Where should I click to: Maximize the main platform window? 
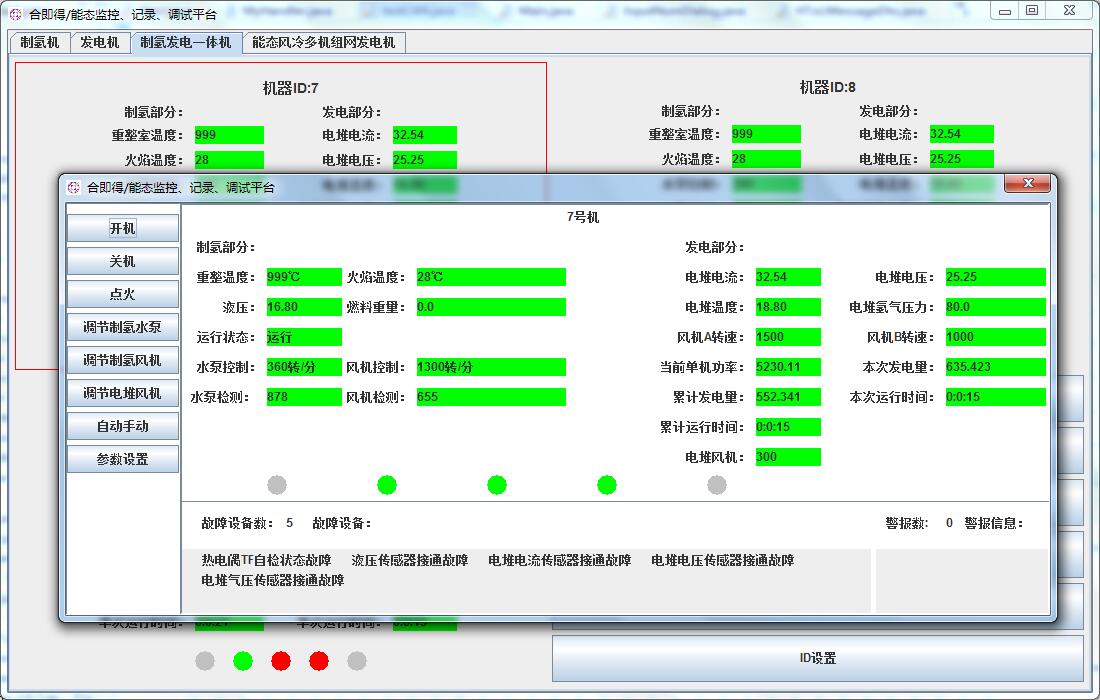[1032, 10]
